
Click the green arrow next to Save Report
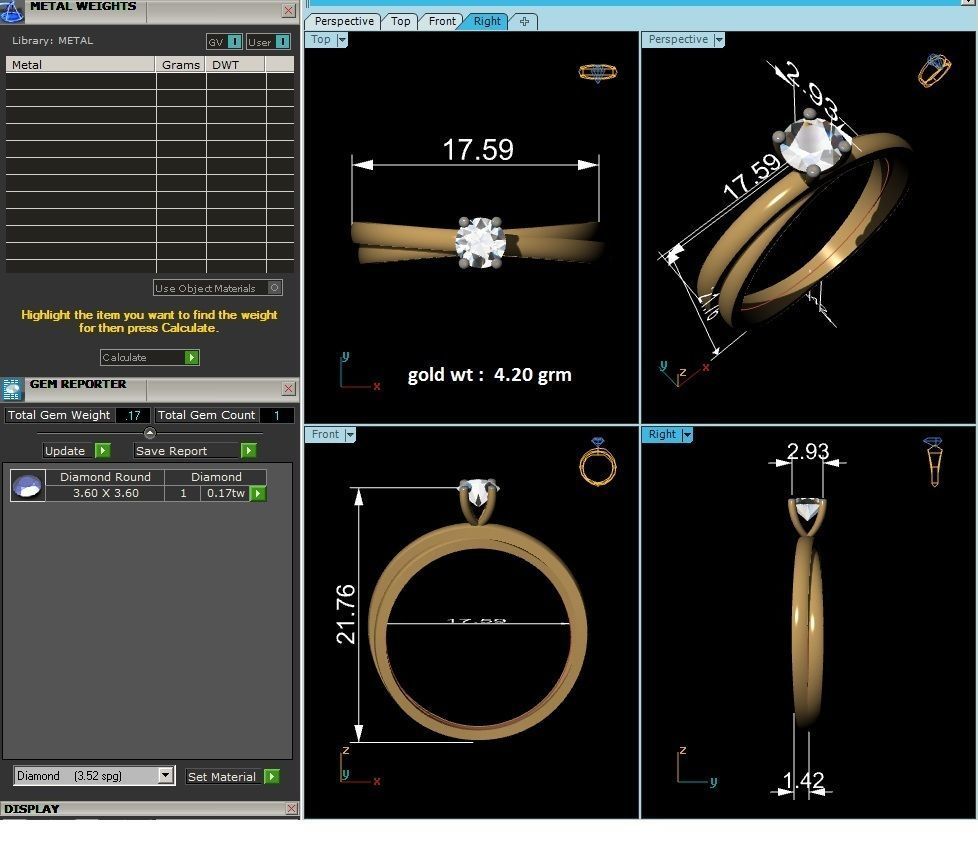[x=248, y=450]
